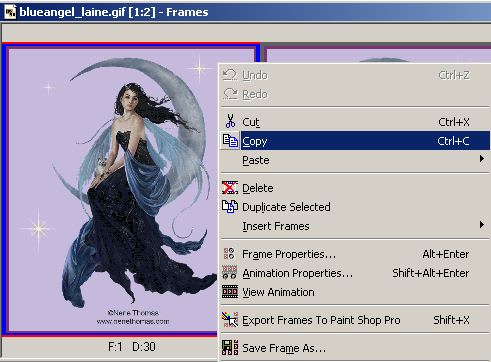Choose Delete from the context menu
This screenshot has width=491, height=362.
[355, 188]
